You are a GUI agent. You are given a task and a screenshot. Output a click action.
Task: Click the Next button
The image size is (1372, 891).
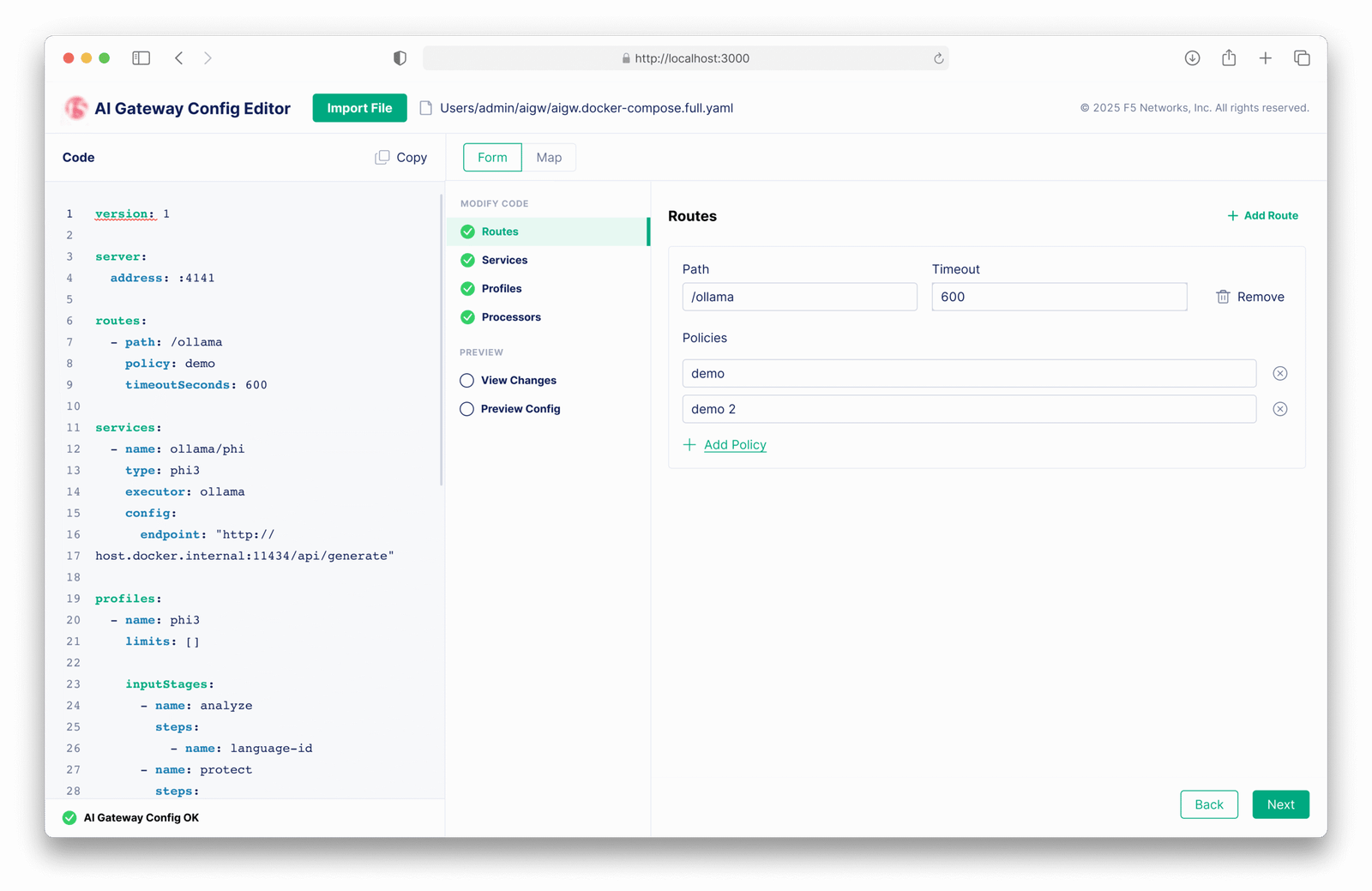click(x=1280, y=804)
